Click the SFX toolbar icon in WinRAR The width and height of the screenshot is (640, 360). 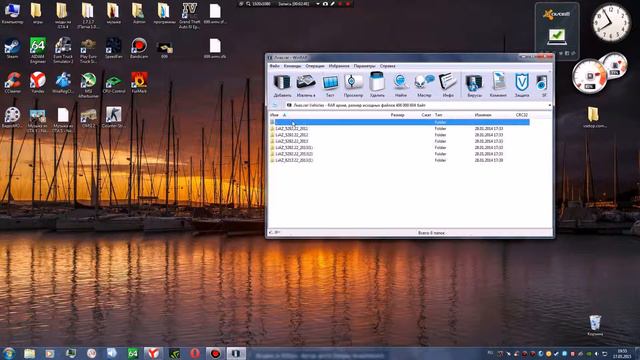[542, 85]
